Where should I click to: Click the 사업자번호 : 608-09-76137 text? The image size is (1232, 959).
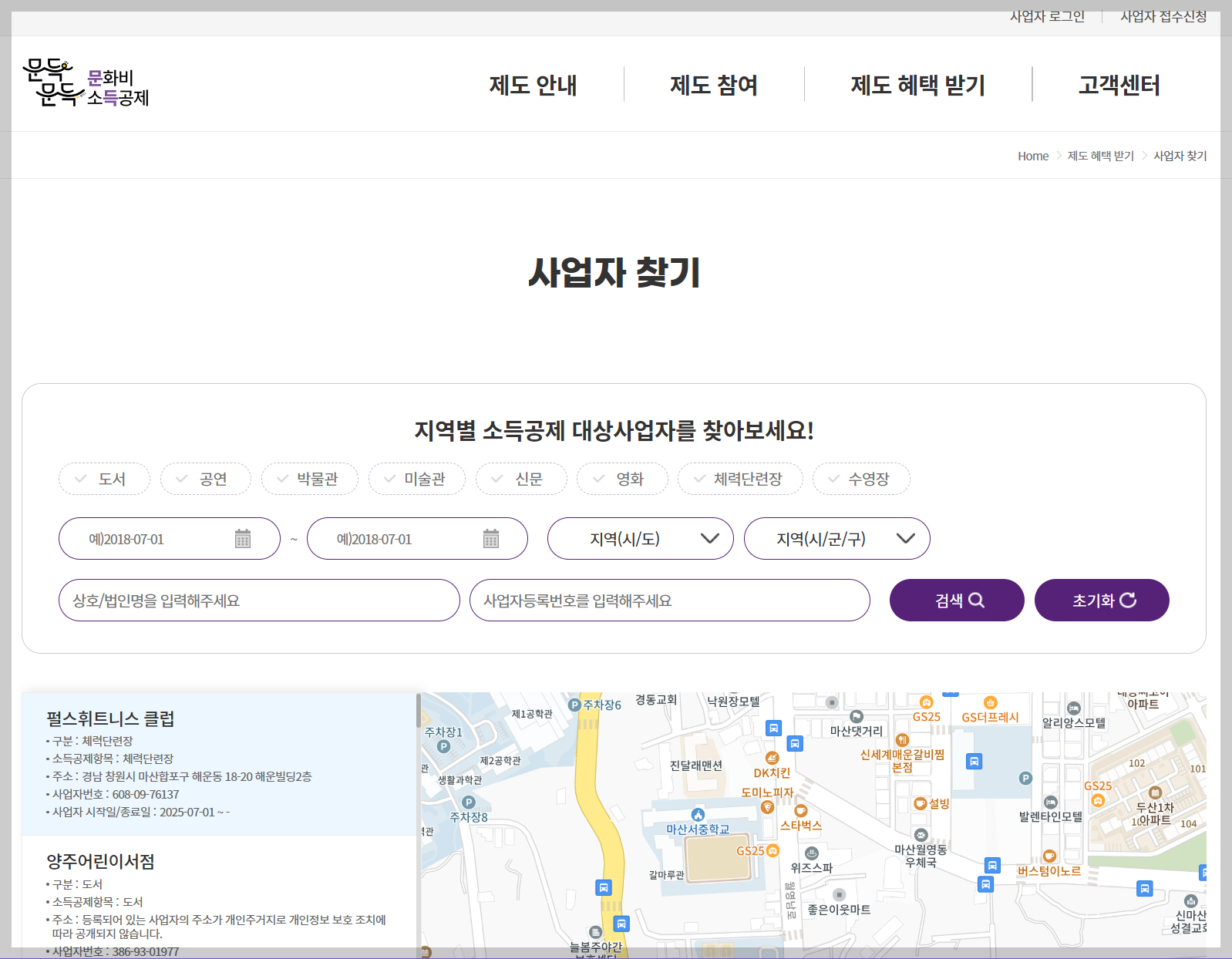116,794
